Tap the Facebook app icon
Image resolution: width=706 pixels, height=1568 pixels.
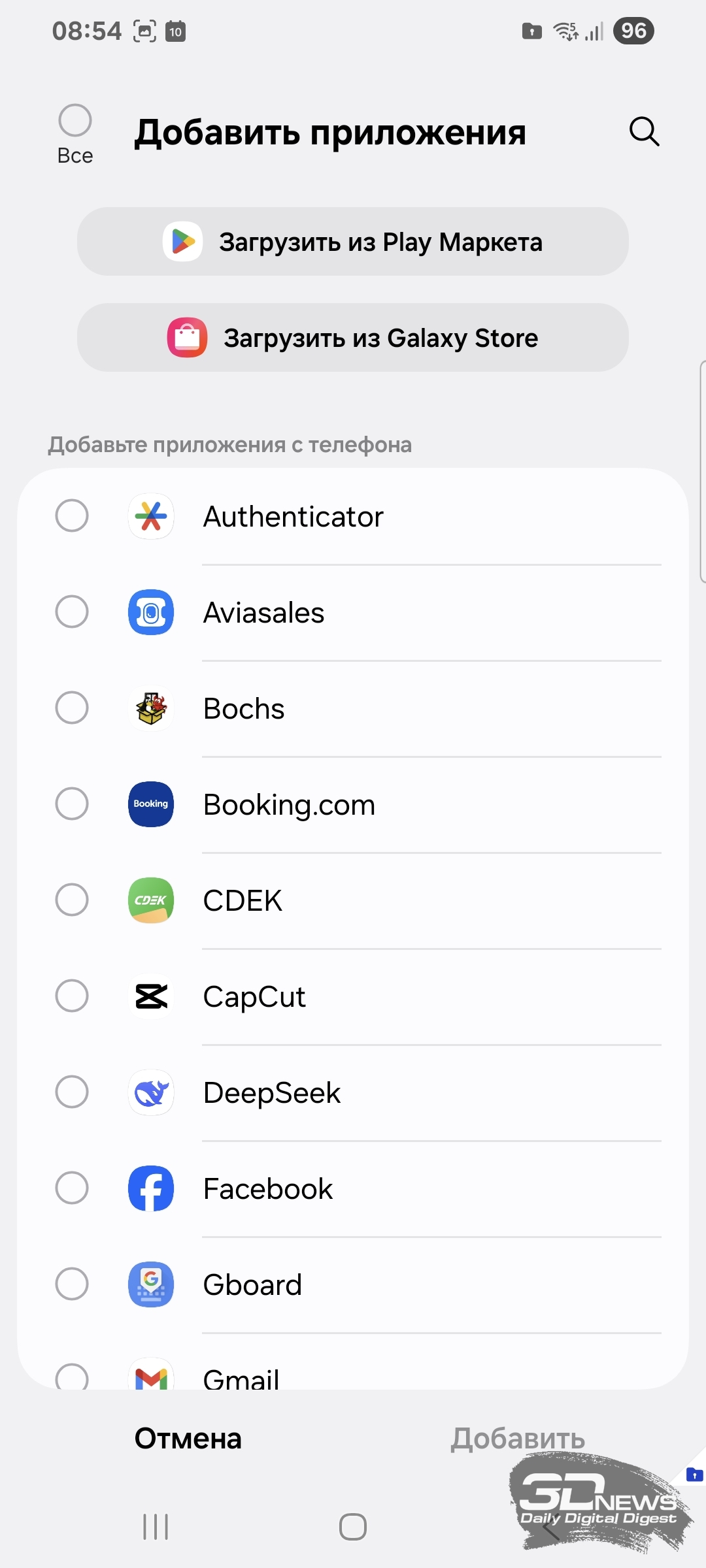pos(151,1188)
